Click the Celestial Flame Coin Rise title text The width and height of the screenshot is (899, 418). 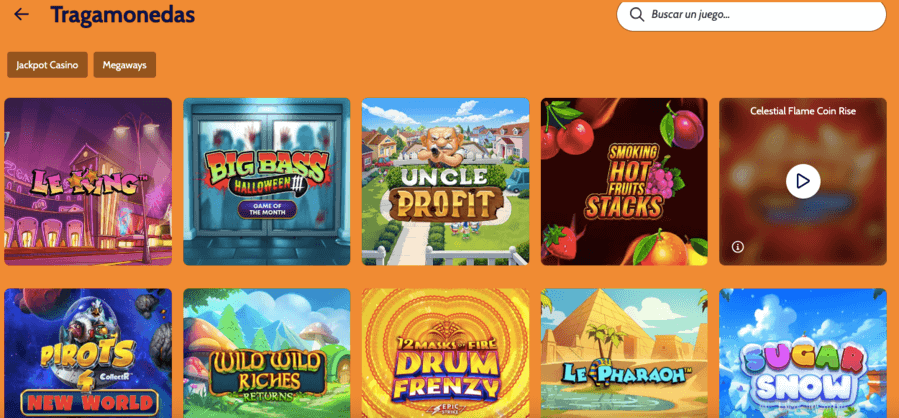pos(803,111)
